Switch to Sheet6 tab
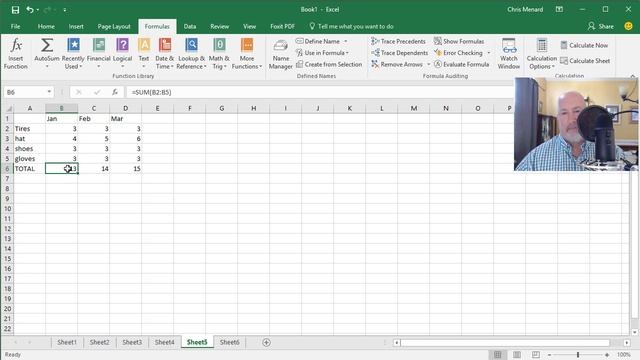The image size is (640, 360). pyautogui.click(x=230, y=342)
